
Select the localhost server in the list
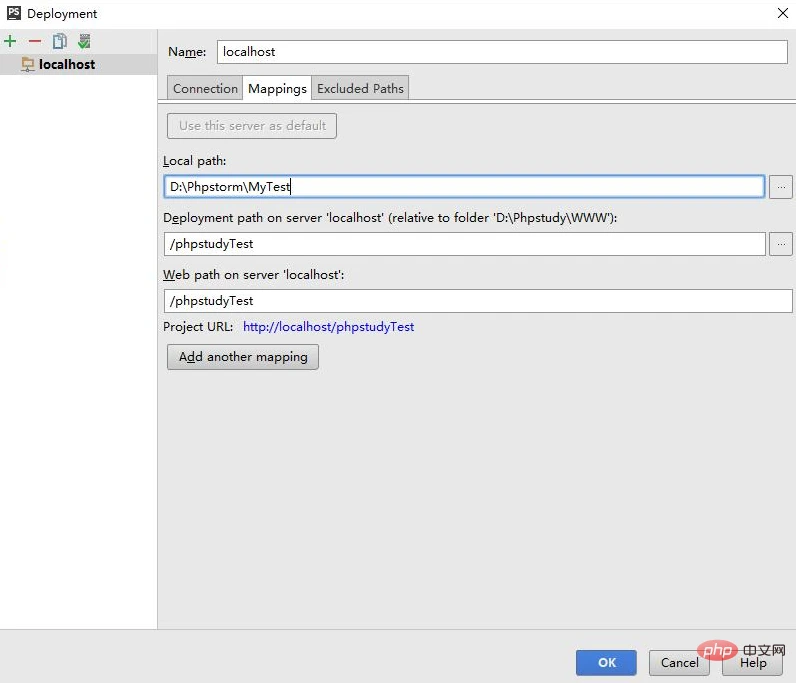(x=66, y=64)
